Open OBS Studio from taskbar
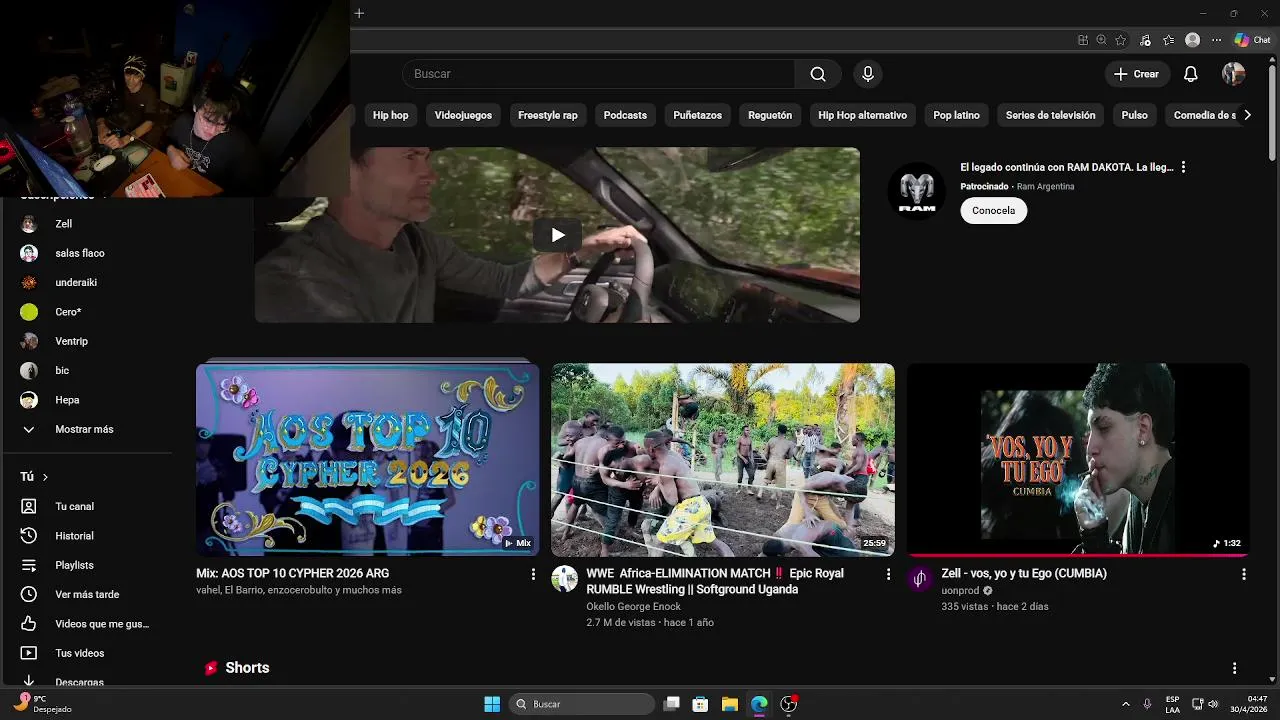1280x720 pixels. [x=788, y=704]
